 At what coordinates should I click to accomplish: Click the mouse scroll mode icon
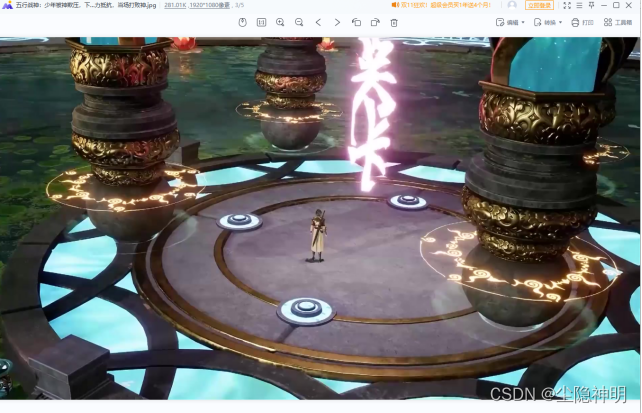click(242, 23)
